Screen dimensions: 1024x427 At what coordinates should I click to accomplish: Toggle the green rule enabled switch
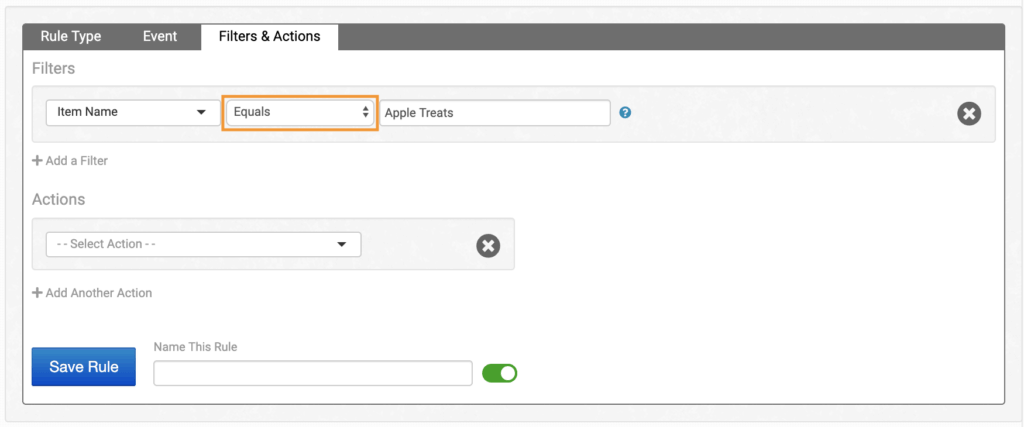coord(499,373)
